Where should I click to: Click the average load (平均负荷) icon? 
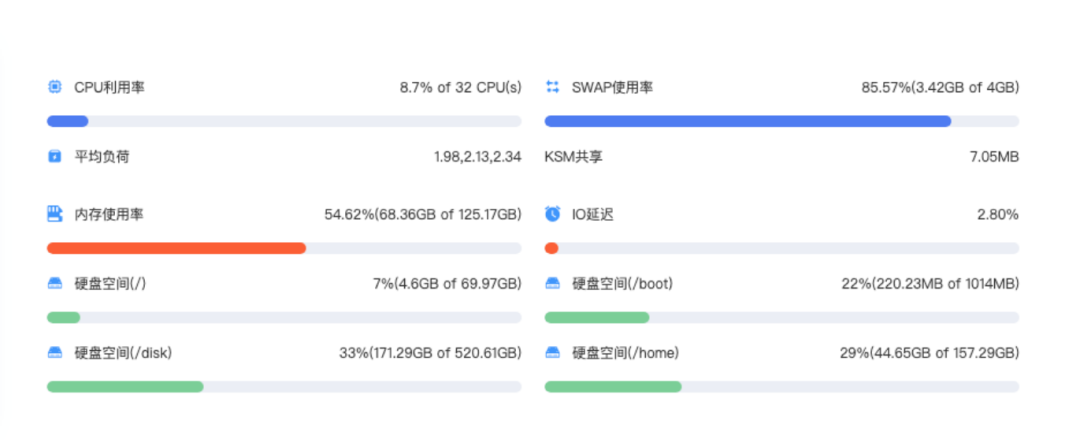pos(54,157)
